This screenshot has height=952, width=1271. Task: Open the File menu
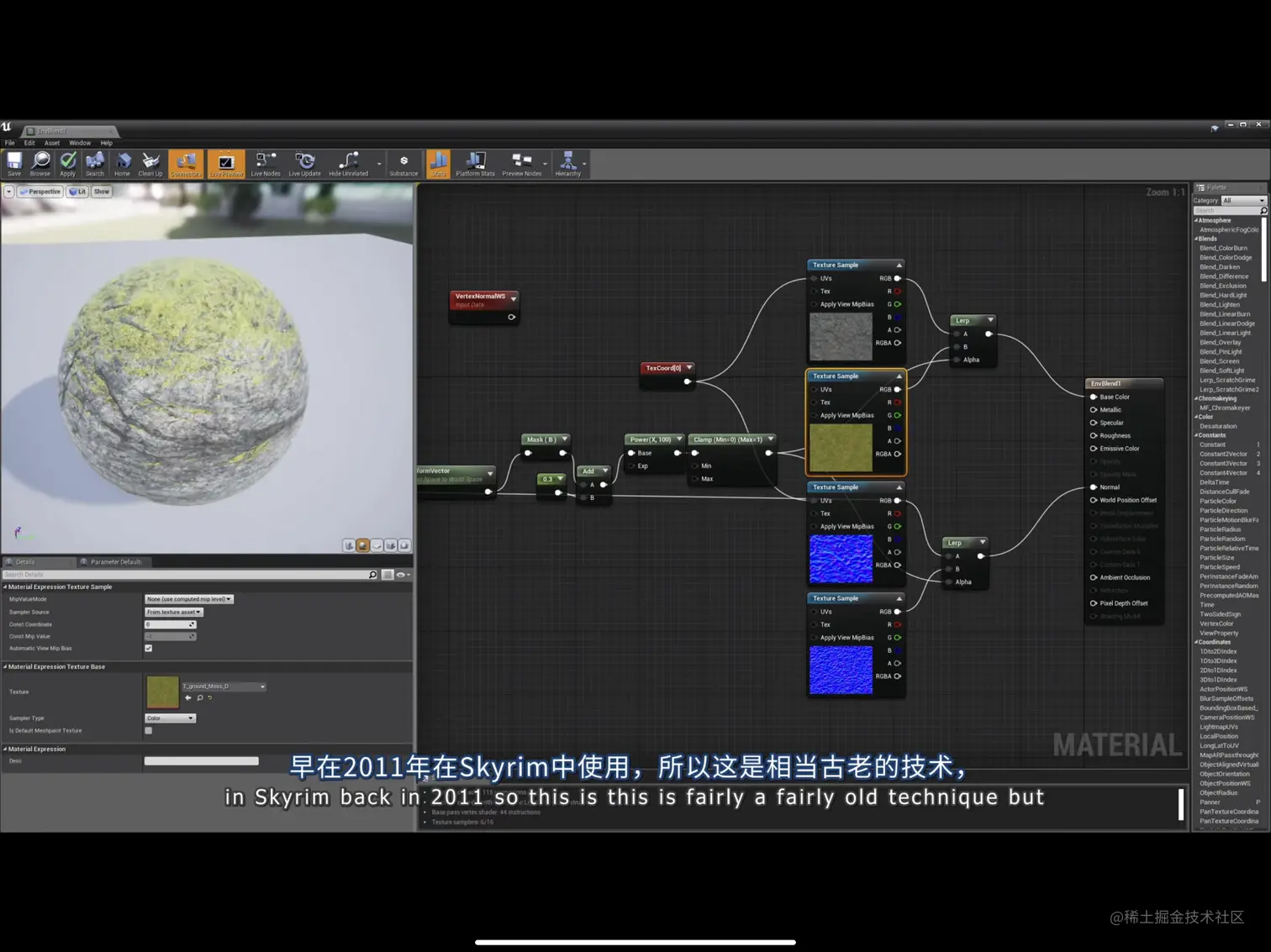pos(10,143)
